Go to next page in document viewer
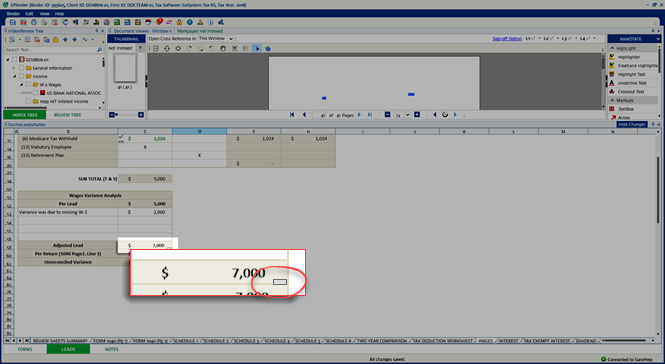This screenshot has height=364, width=665. [x=359, y=115]
